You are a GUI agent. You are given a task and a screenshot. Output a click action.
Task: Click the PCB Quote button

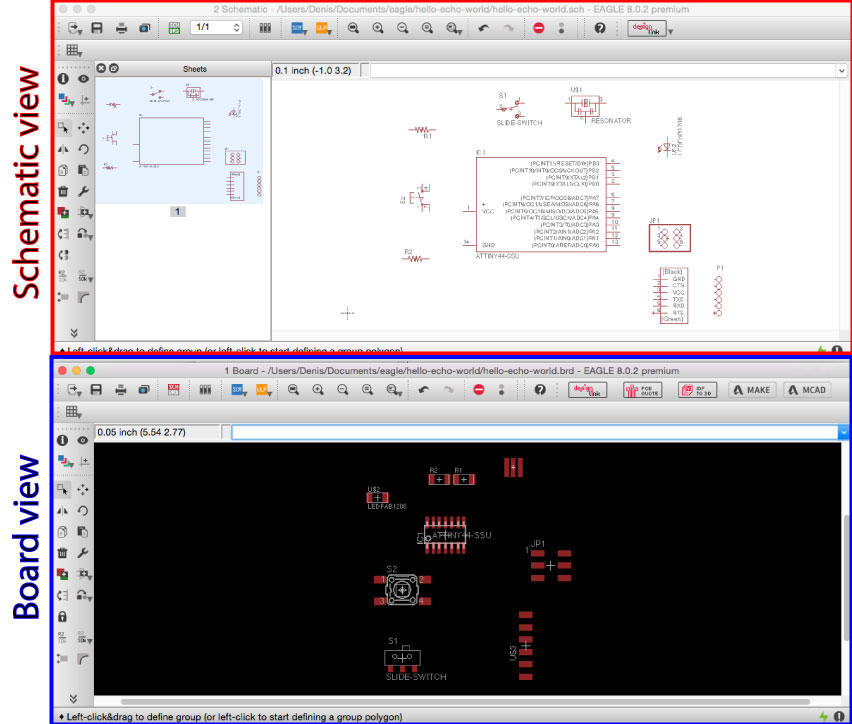point(643,390)
